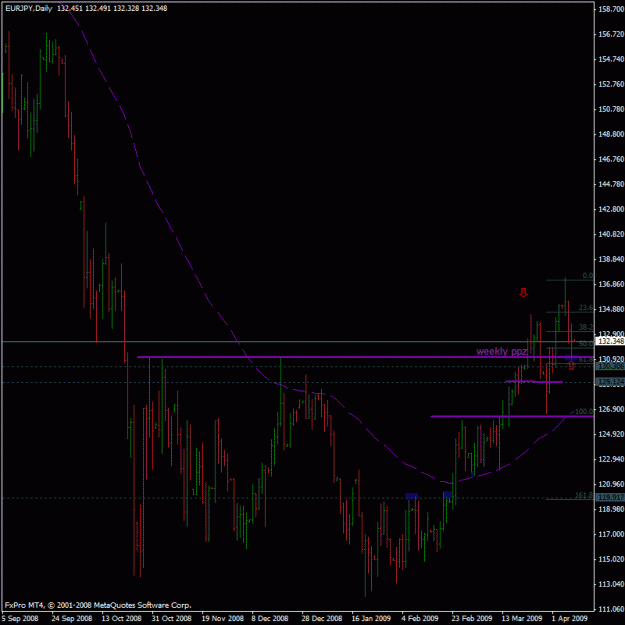The image size is (625, 625).
Task: Select the Fibonacci 38.2 level label
Action: pyautogui.click(x=586, y=327)
